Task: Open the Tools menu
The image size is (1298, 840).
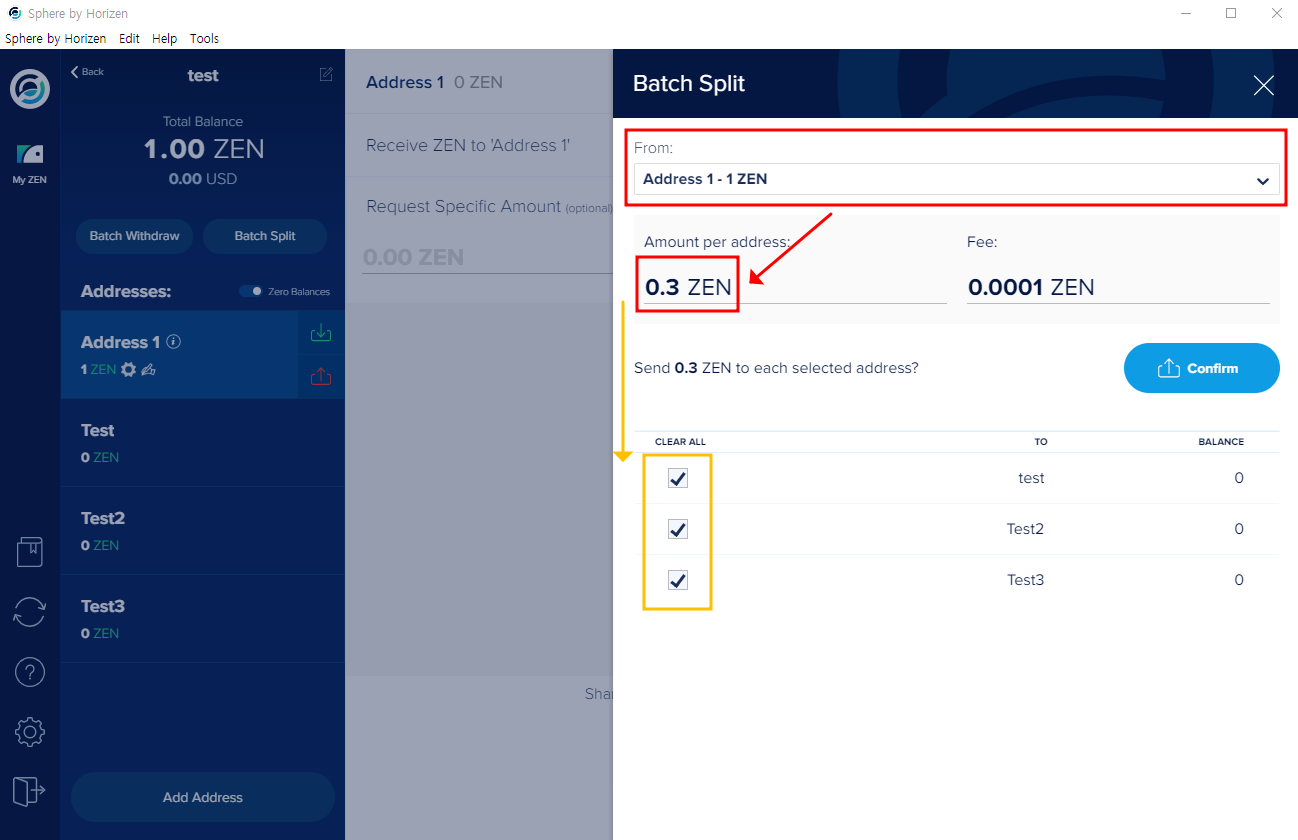Action: click(x=204, y=38)
